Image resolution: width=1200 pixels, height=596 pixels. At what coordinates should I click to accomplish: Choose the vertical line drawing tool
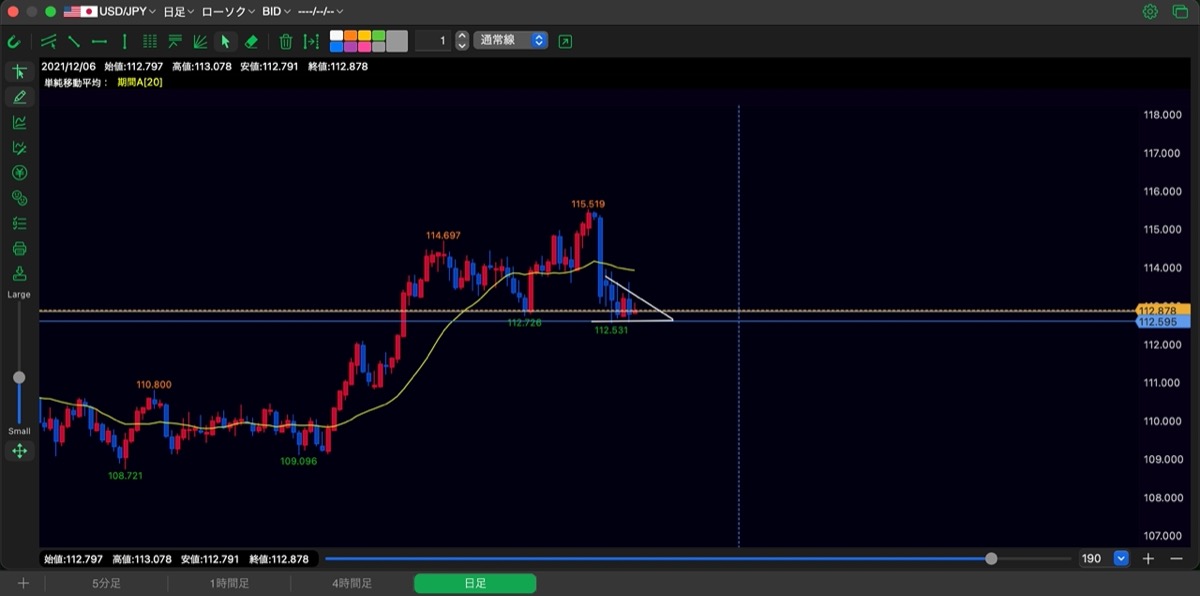pyautogui.click(x=124, y=42)
